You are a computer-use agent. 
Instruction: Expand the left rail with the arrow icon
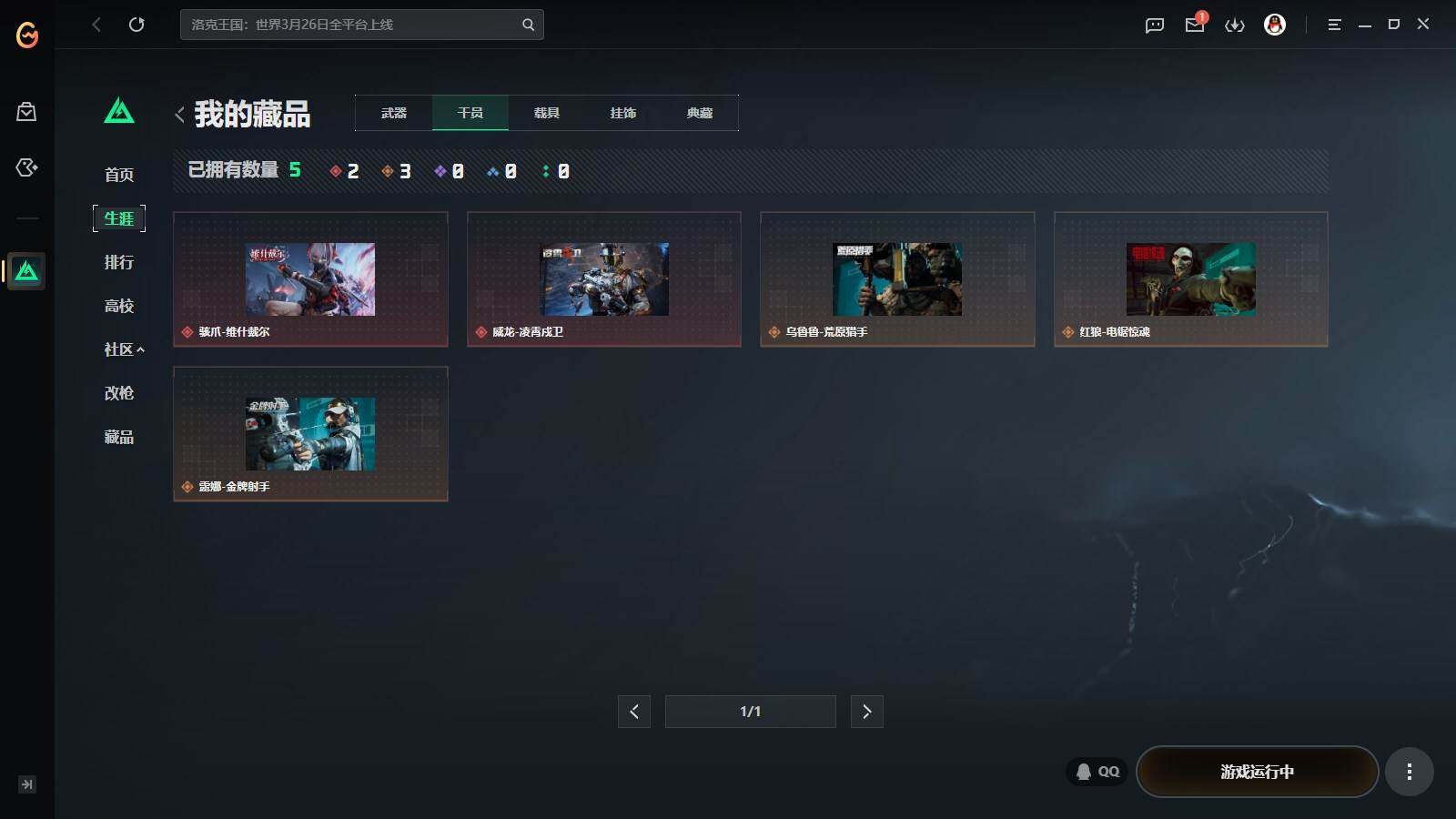point(27,784)
